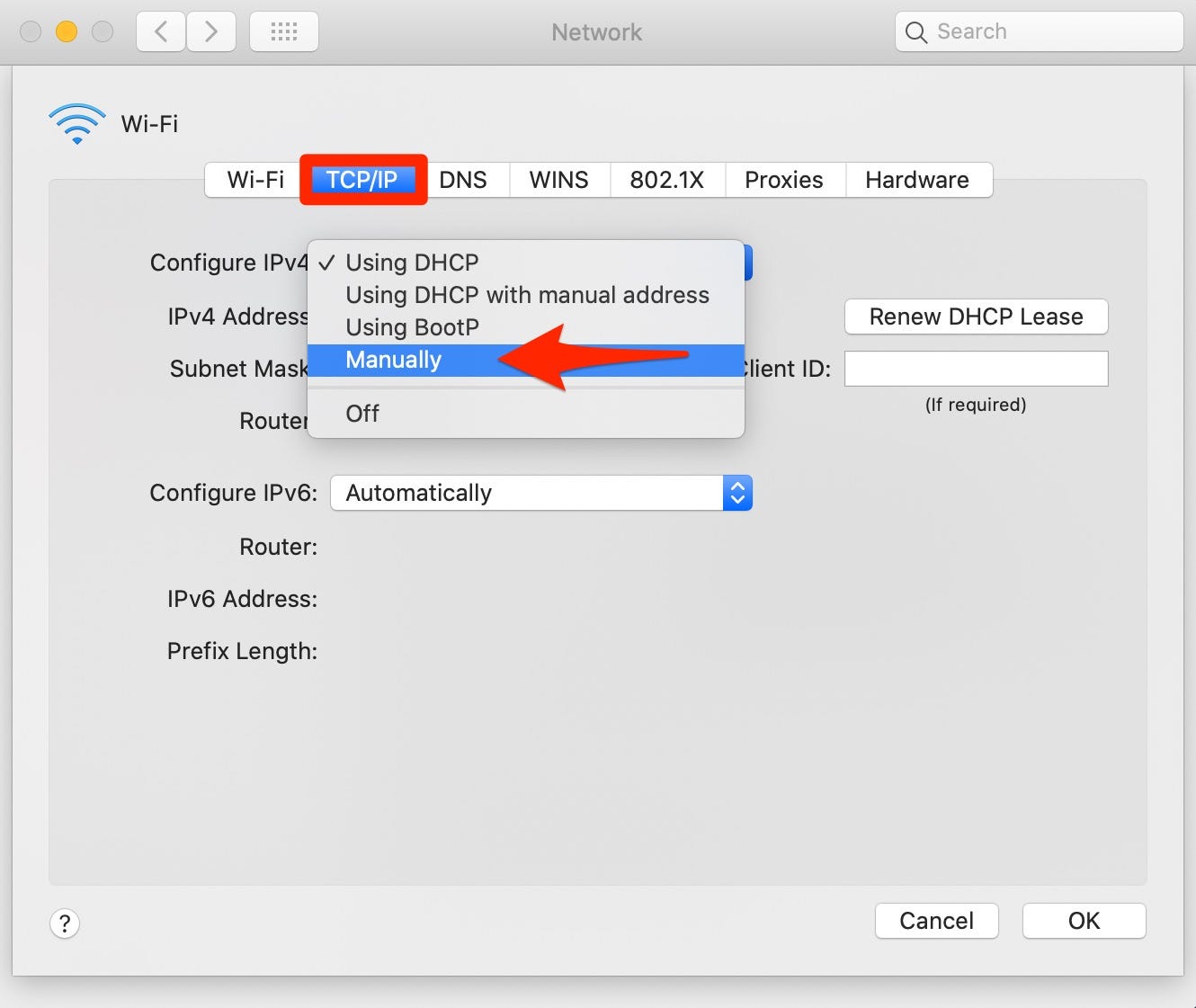Viewport: 1196px width, 1008px height.
Task: Go back with the left chevron
Action: [161, 32]
